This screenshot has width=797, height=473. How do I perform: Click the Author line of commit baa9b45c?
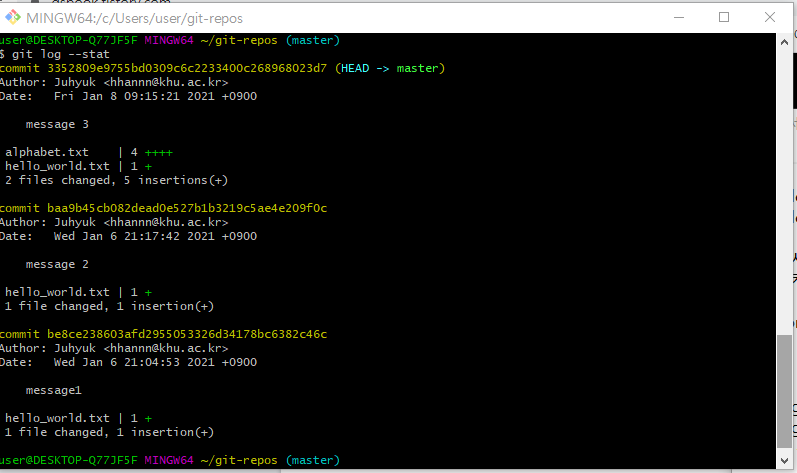(114, 223)
